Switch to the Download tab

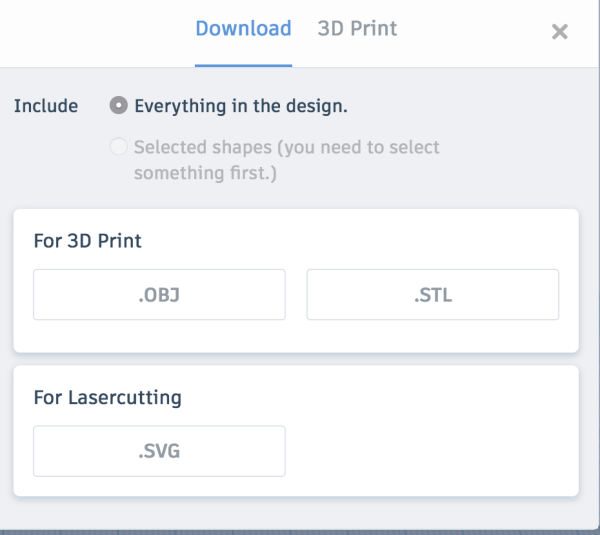point(243,29)
